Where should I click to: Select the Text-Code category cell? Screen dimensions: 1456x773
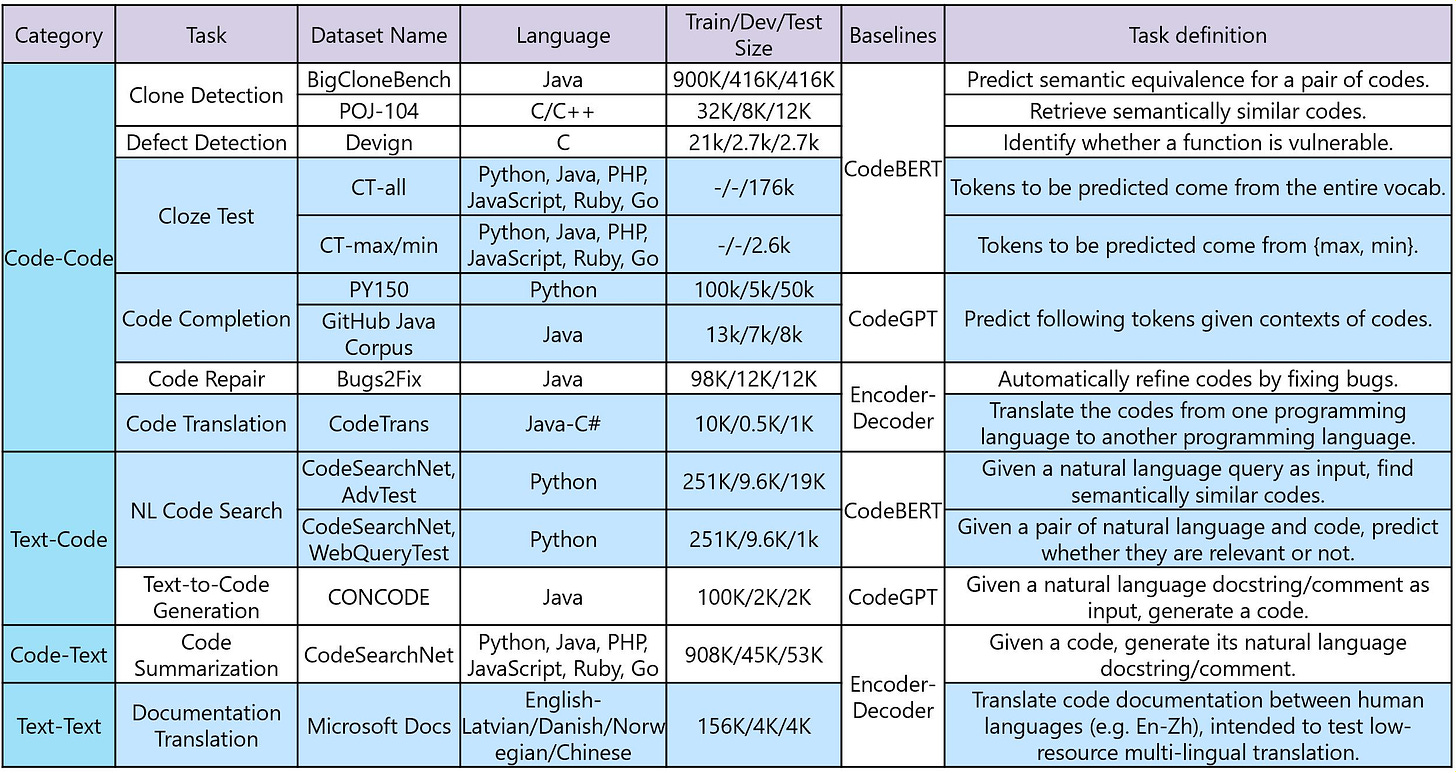click(58, 539)
